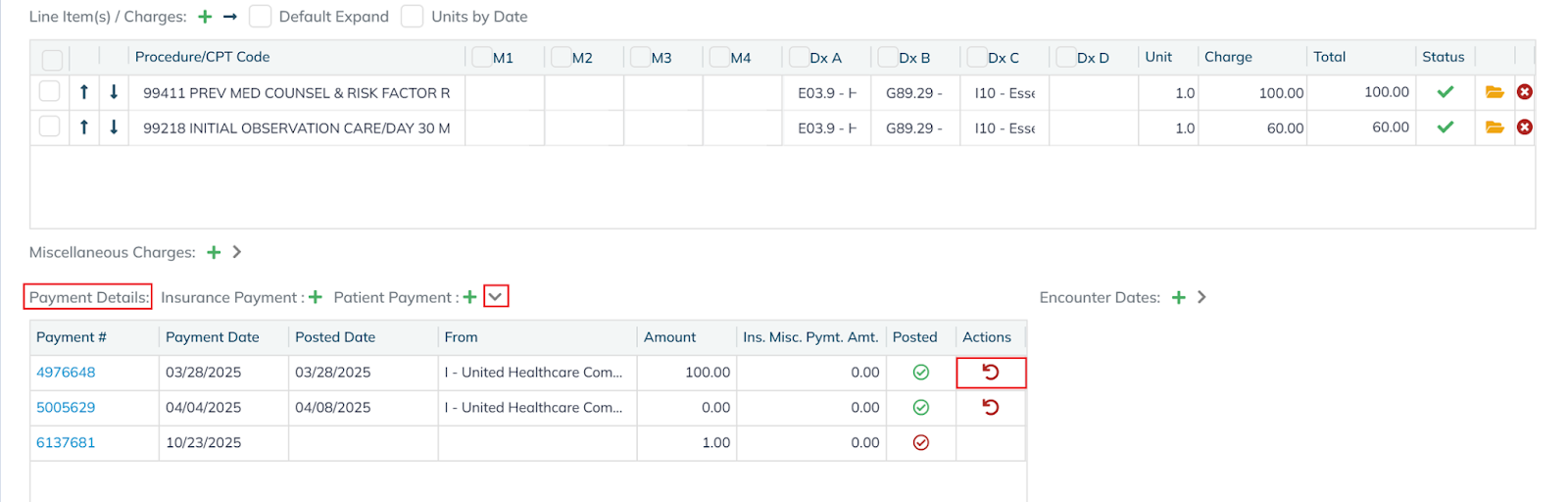Open folder icon for 99411 row
This screenshot has width=1568, height=502.
tap(1494, 92)
